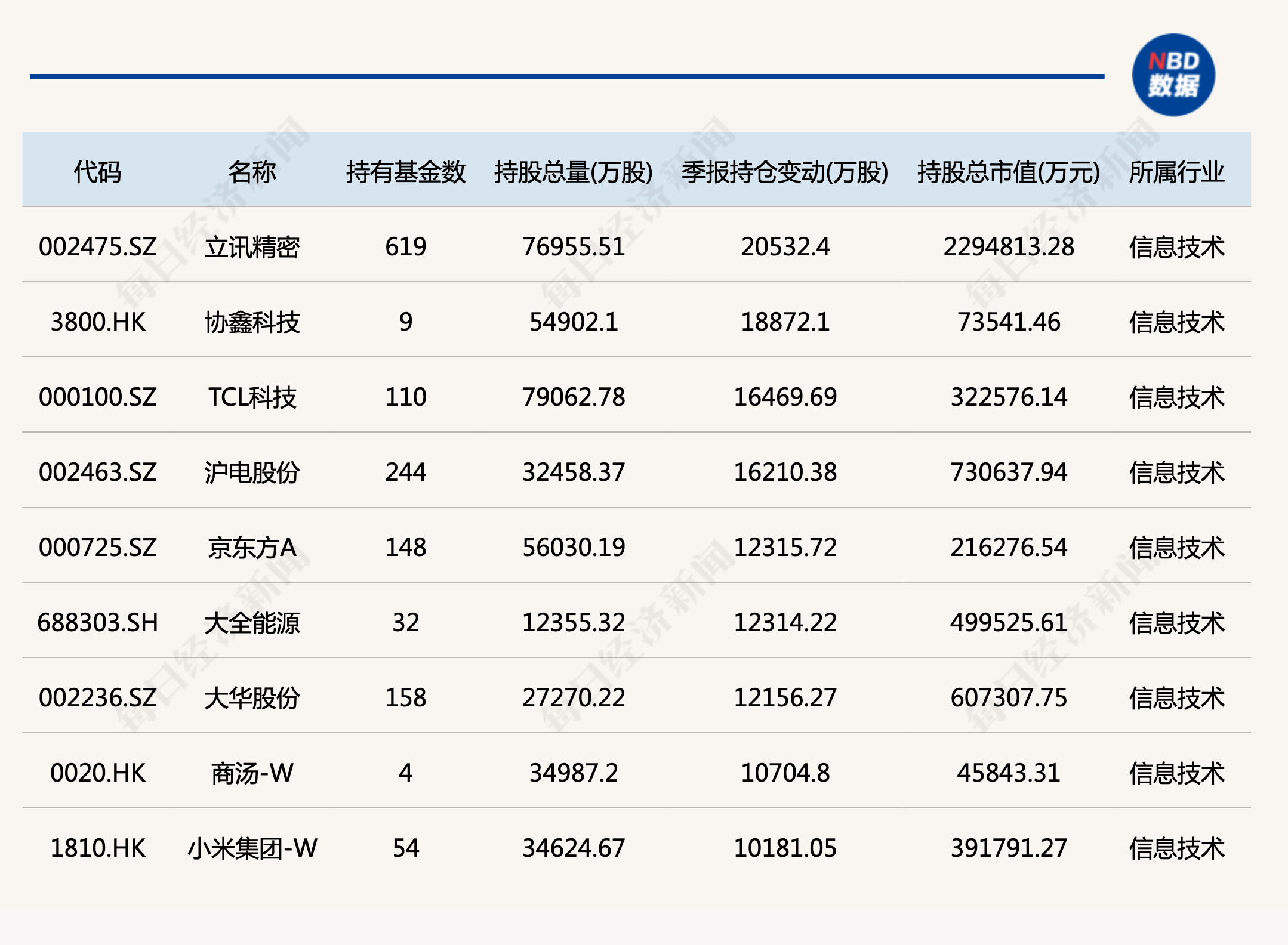1288x945 pixels.
Task: Select the 持股总市值(万元) header
Action: (x=1008, y=172)
